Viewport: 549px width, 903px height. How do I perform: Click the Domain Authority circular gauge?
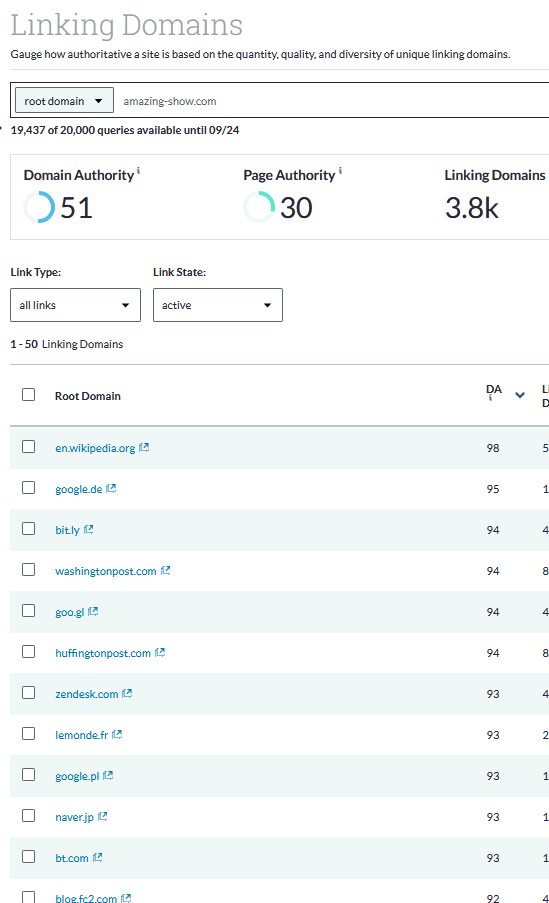(x=39, y=207)
